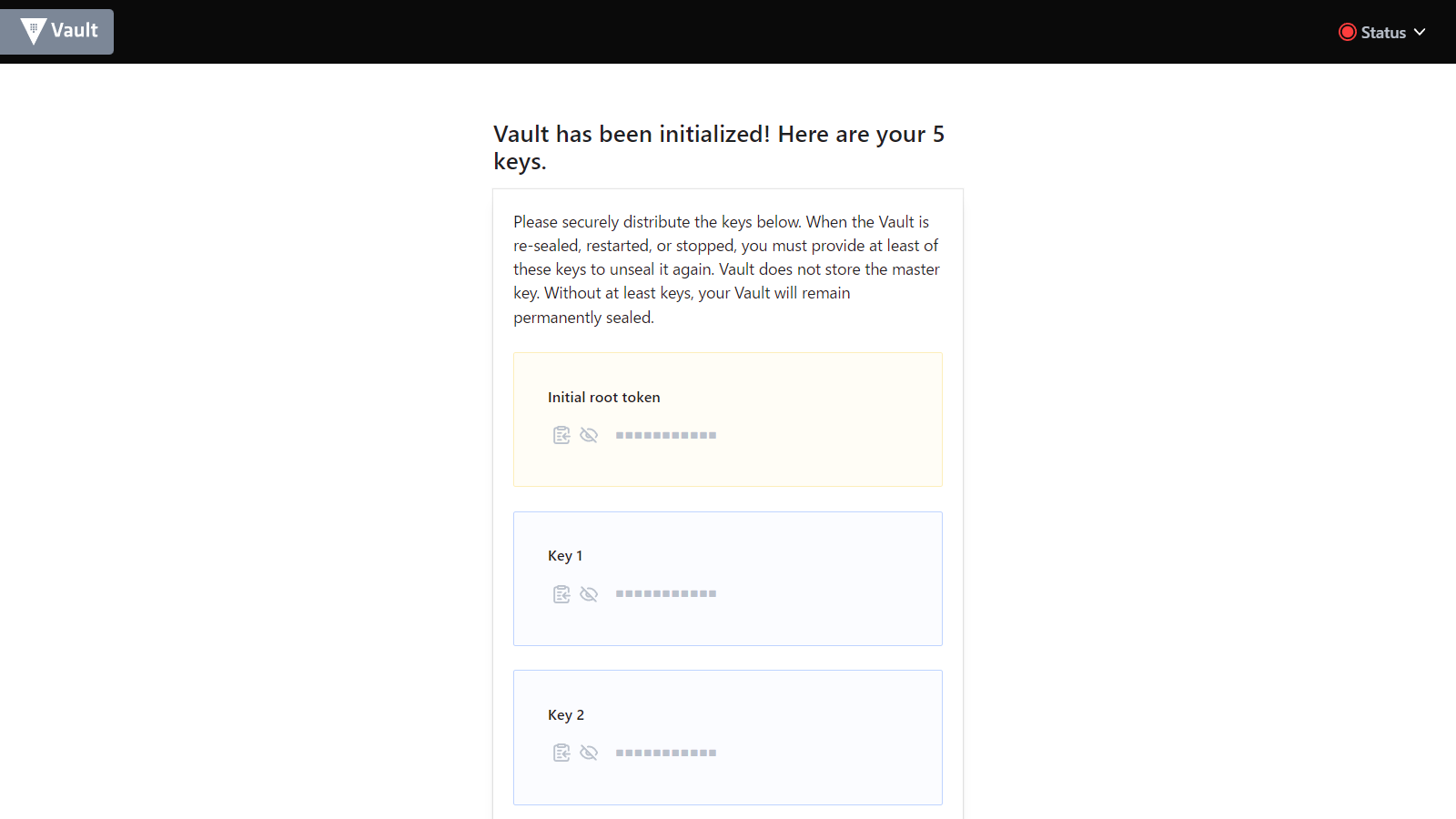The image size is (1456, 819).
Task: Copy Key 2 to clipboard
Action: point(561,753)
